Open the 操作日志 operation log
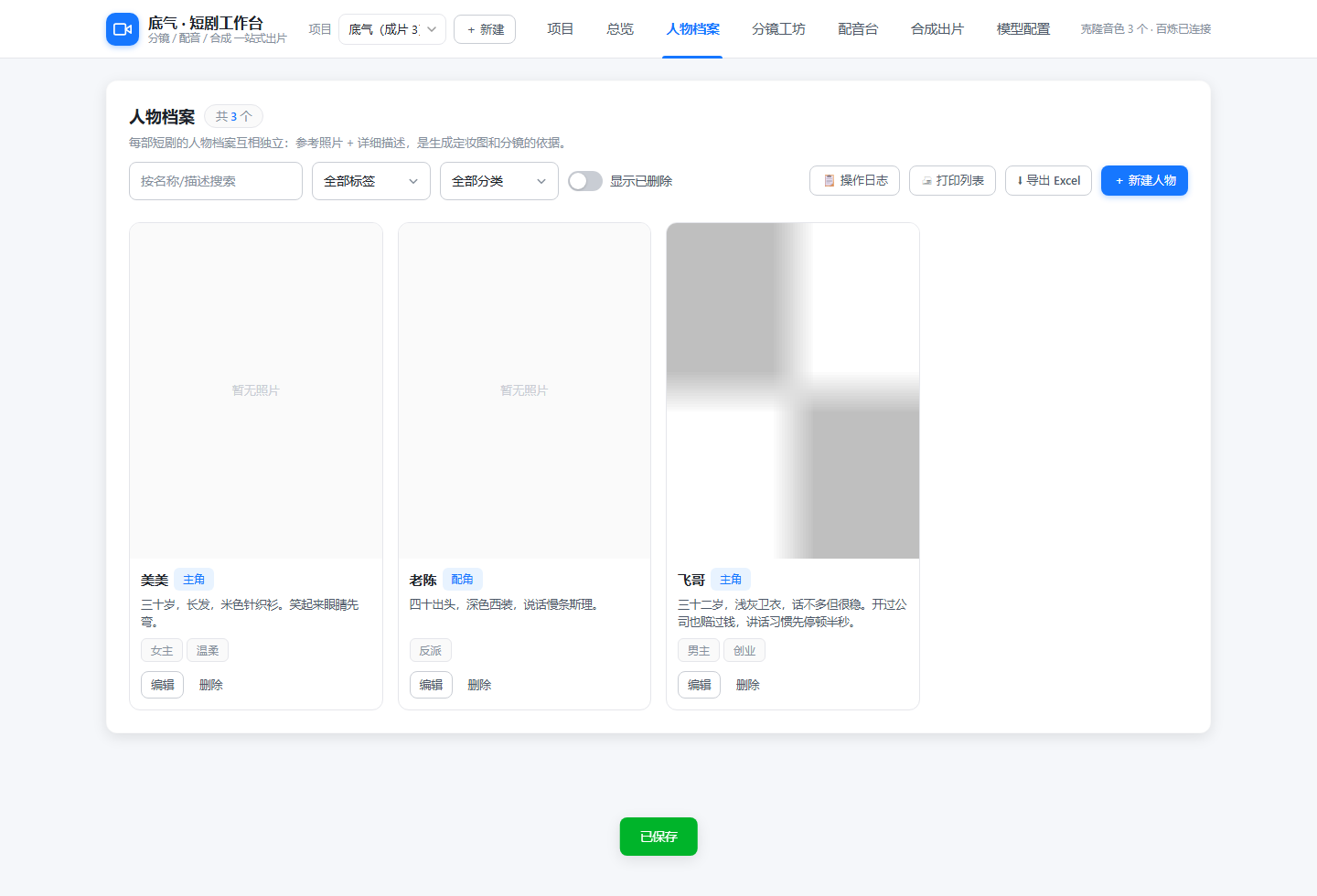This screenshot has width=1317, height=896. [854, 180]
